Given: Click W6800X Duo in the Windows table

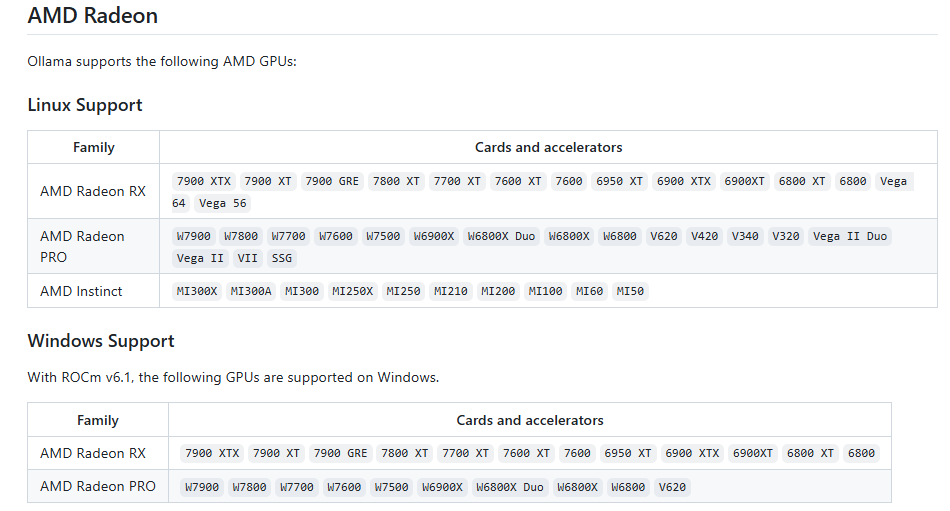Looking at the screenshot, I should pos(510,487).
